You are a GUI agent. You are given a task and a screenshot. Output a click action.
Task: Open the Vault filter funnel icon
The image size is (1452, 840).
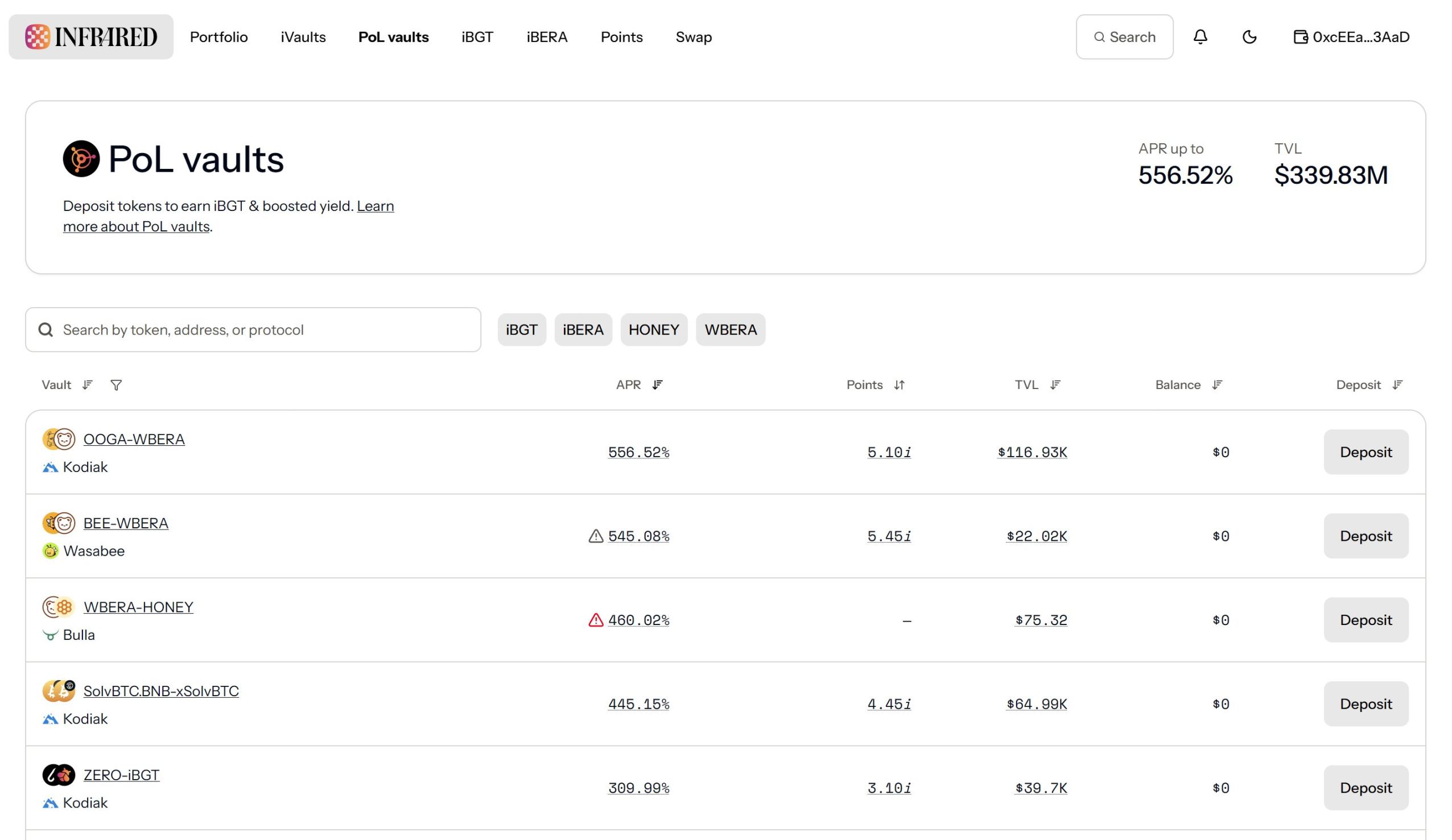coord(116,385)
